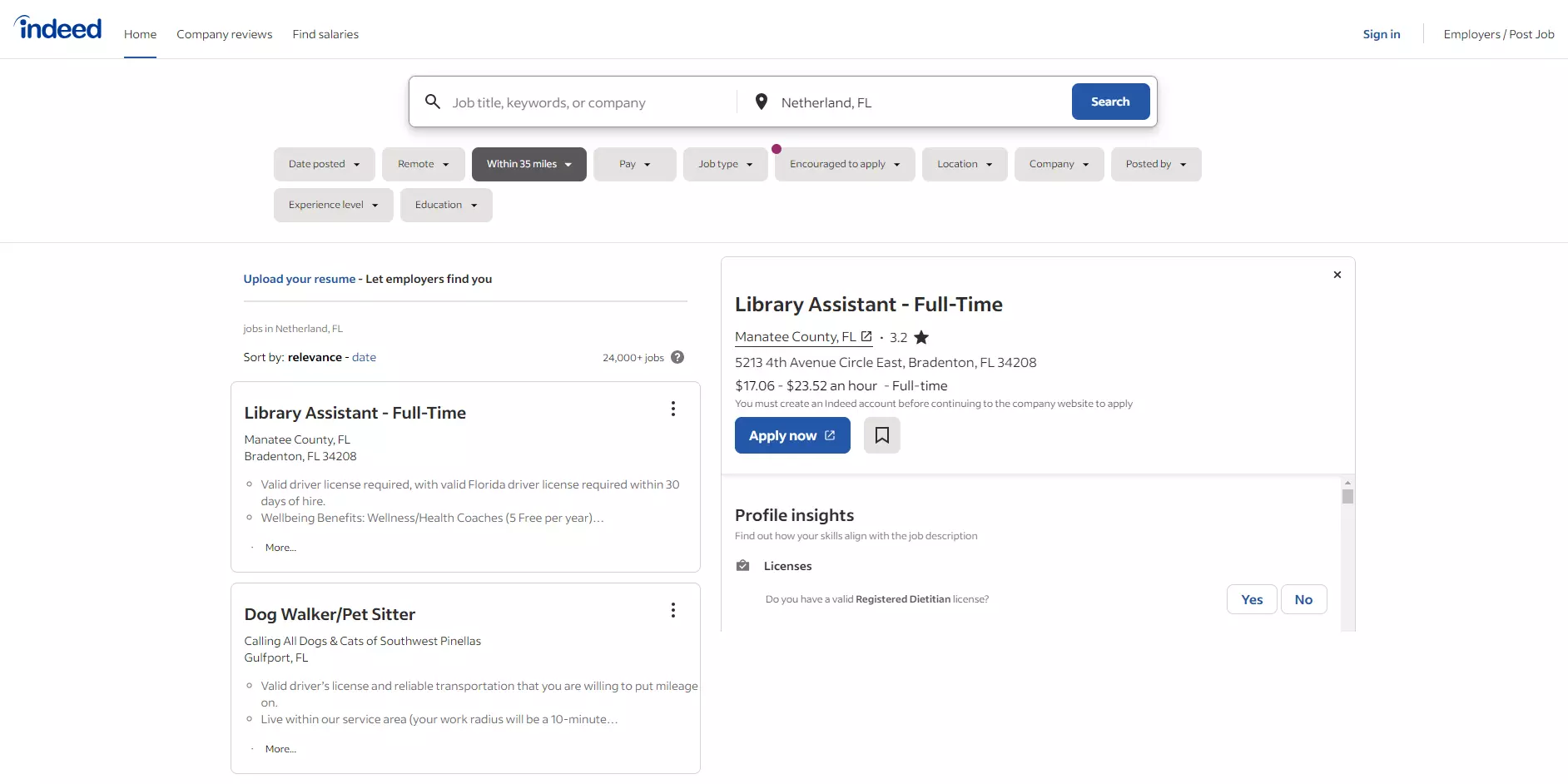Open the Within 35 miles dropdown
Image resolution: width=1568 pixels, height=784 pixels.
tap(529, 164)
